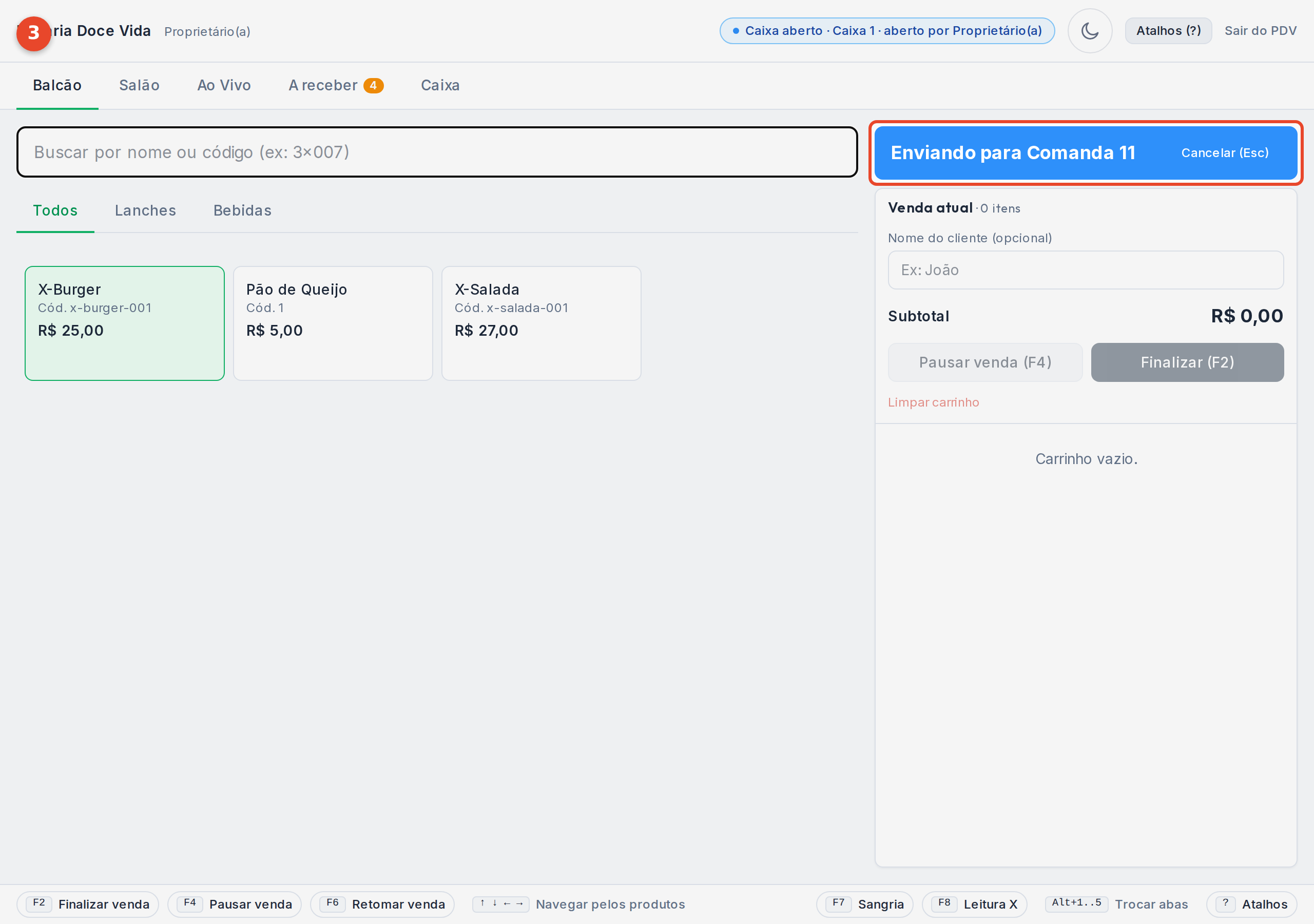Focus the product search field

tap(437, 152)
